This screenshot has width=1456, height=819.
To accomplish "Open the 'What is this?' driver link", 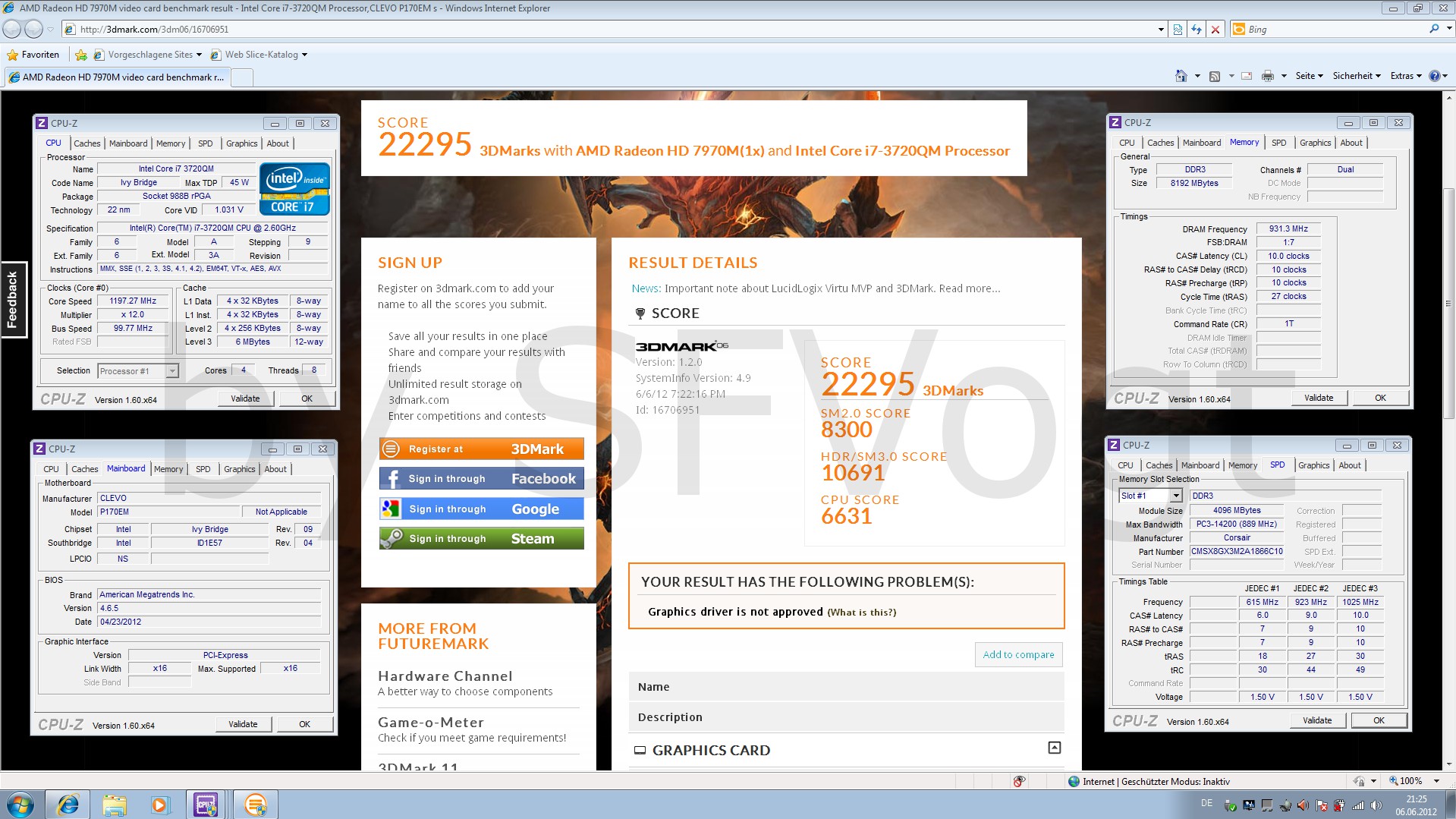I will [x=861, y=613].
